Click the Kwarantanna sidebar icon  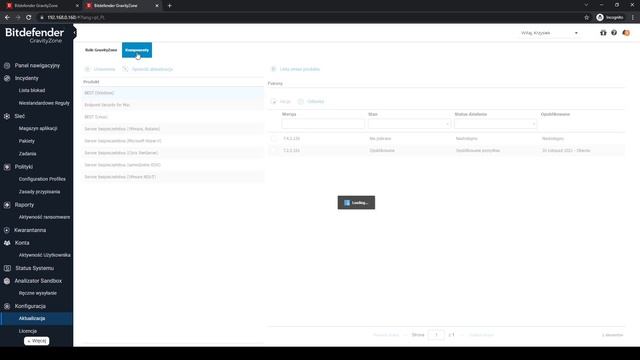[x=7, y=230]
